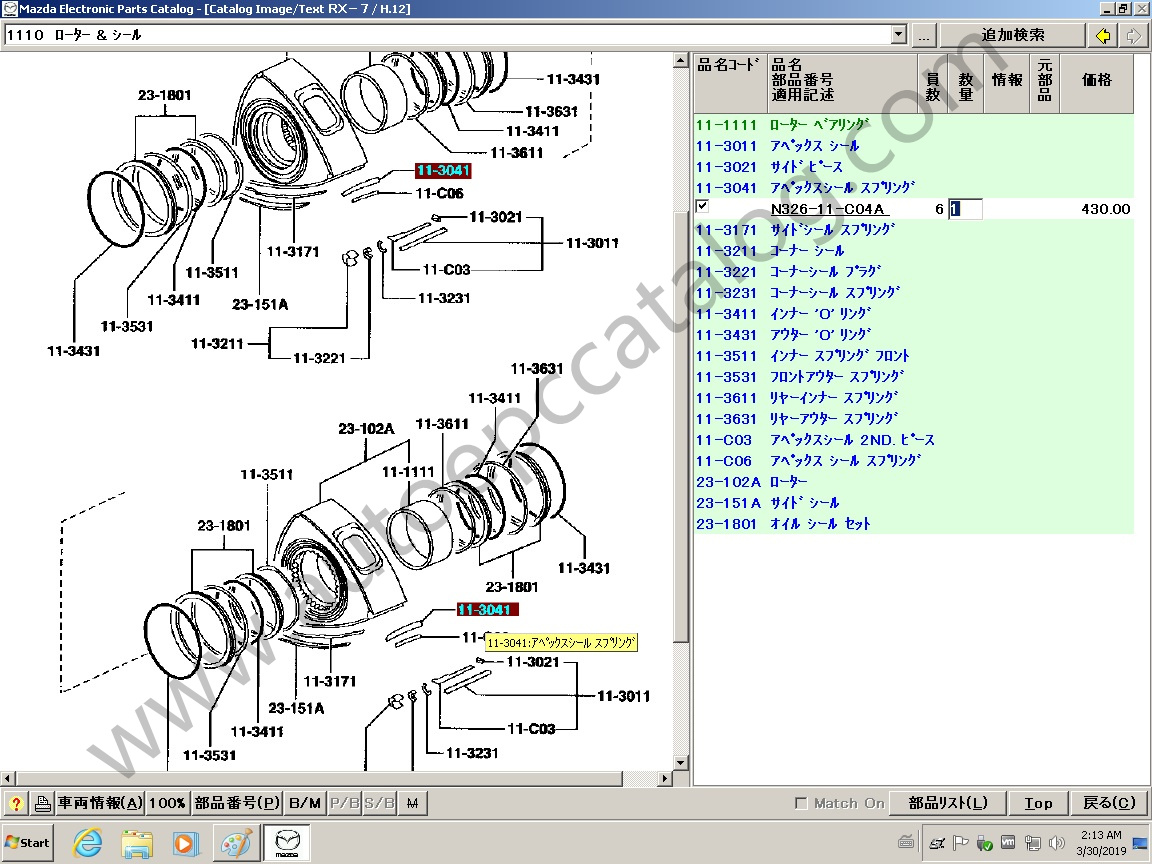Viewport: 1152px width, 864px height.
Task: Select the 11-3171 サイドシール スプリング row
Action: [913, 230]
